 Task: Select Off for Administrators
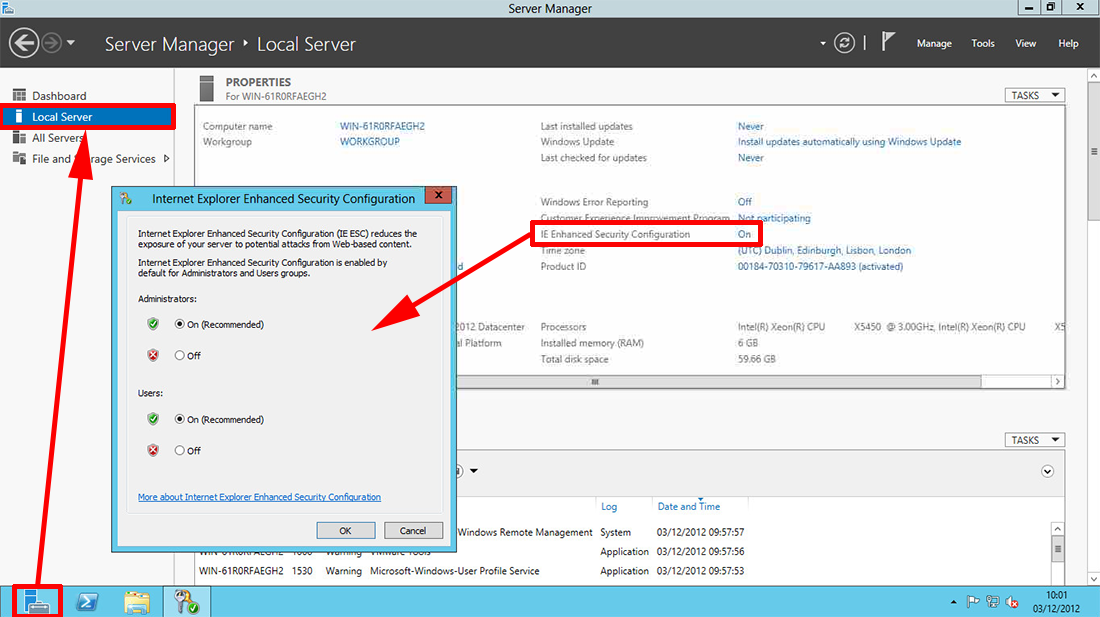coord(180,355)
